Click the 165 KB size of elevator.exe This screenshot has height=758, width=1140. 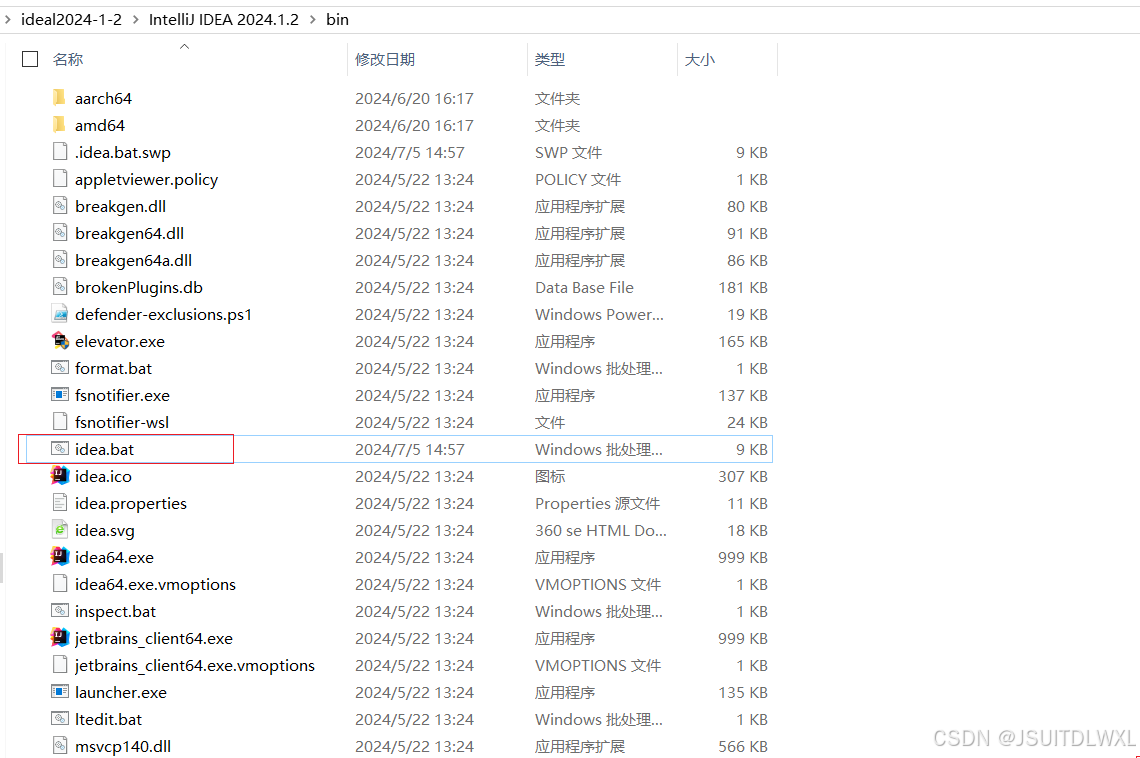(742, 341)
